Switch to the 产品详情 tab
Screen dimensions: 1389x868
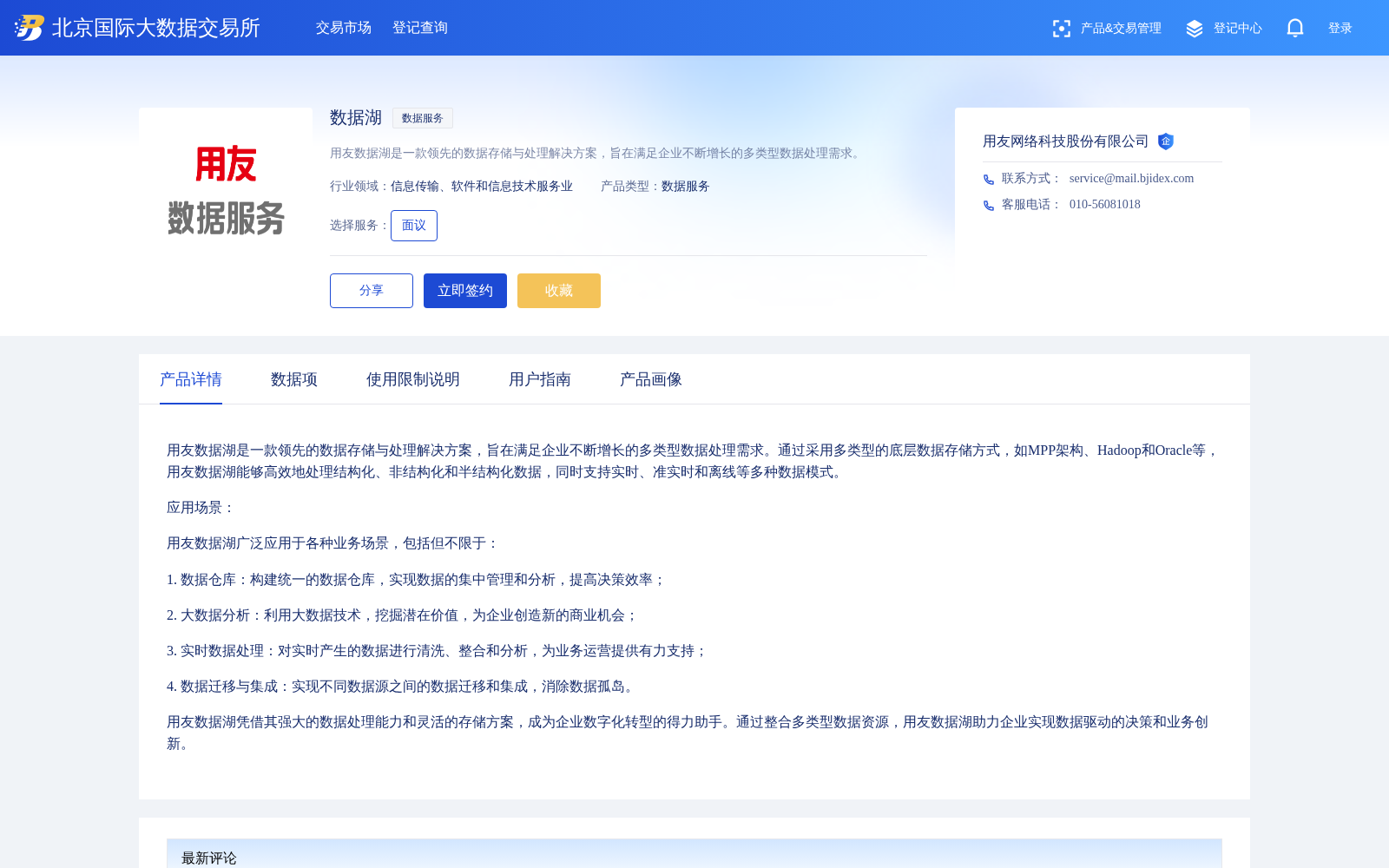point(191,379)
